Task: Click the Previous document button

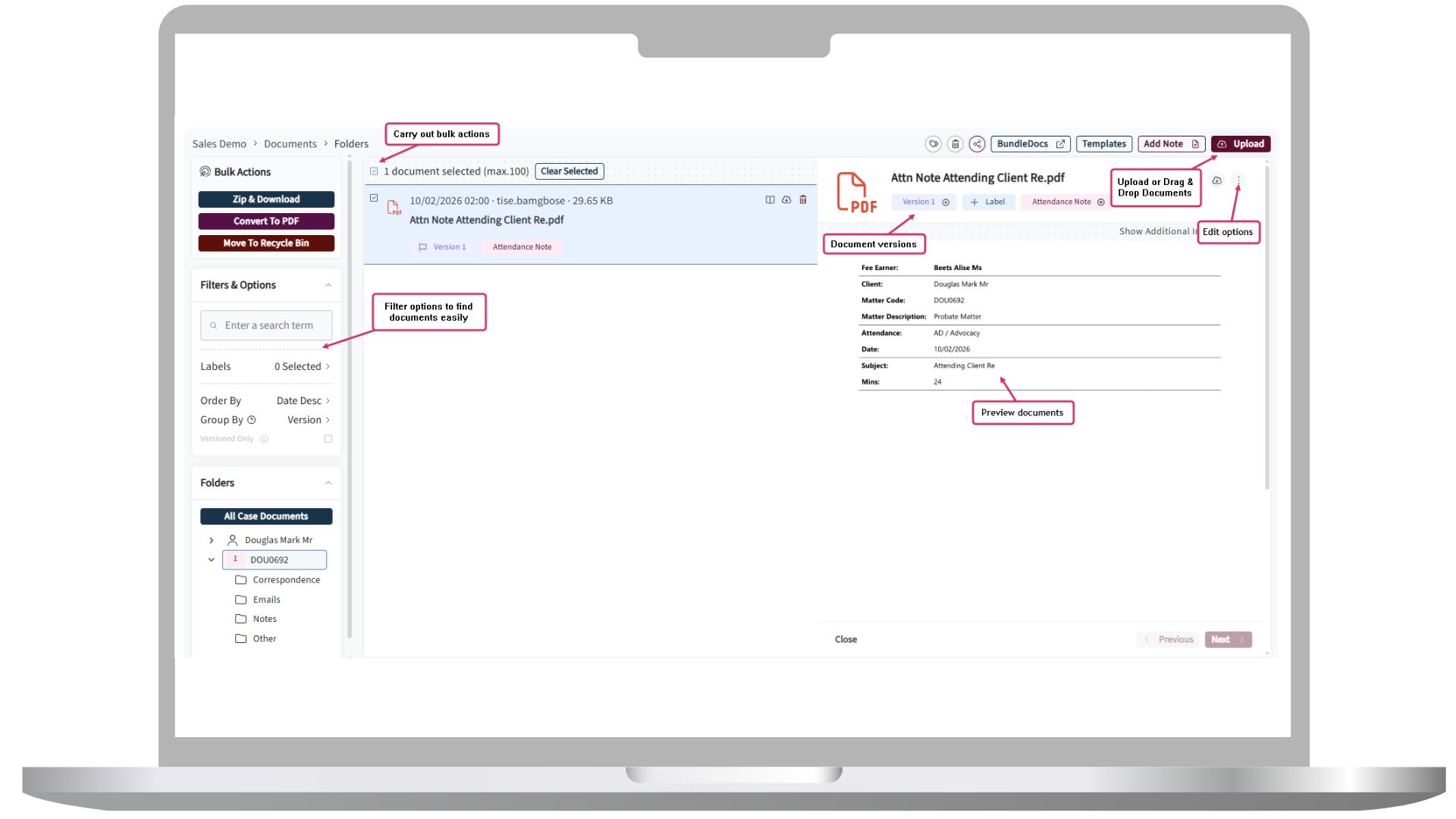Action: point(1169,640)
